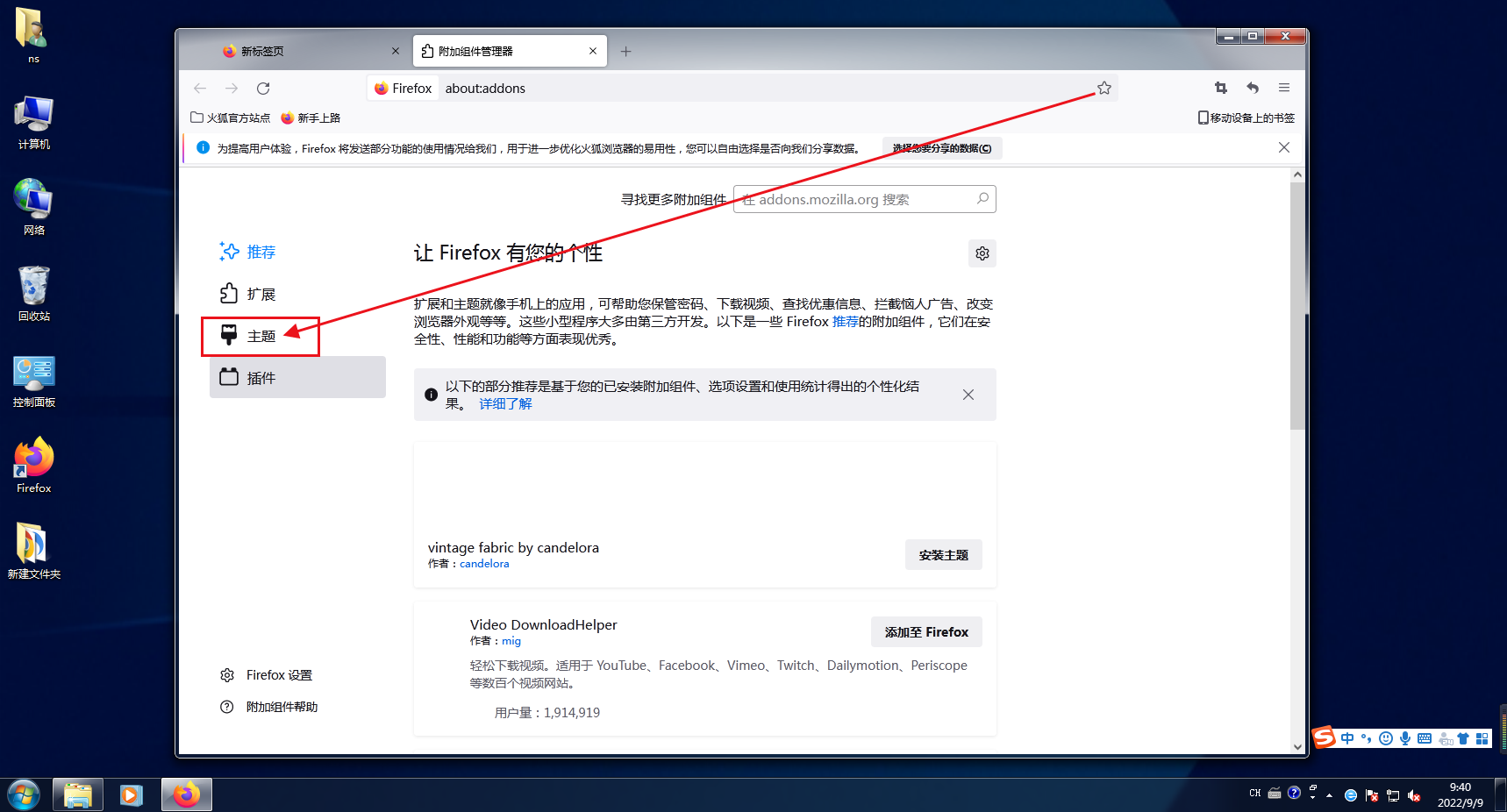1507x812 pixels.
Task: Click the search magnifier icon
Action: [983, 199]
